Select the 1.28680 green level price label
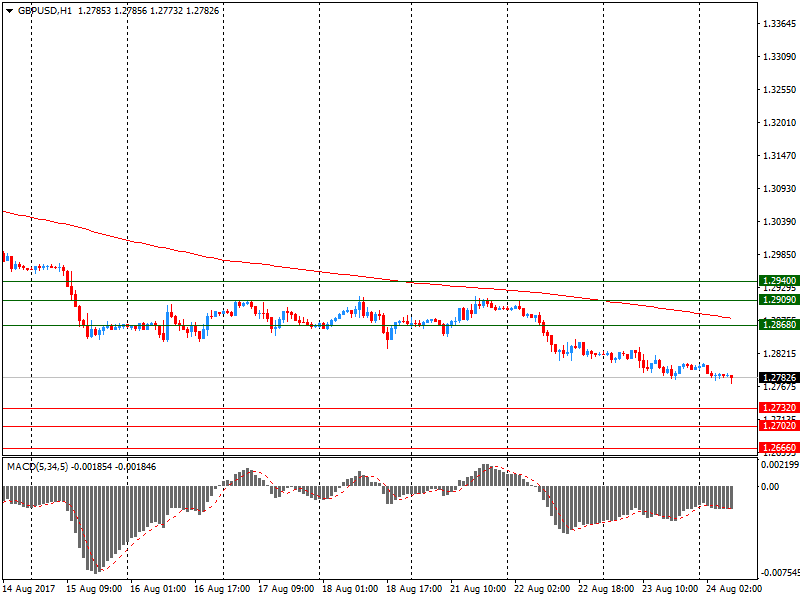Viewport: 800px width, 600px height. click(779, 324)
